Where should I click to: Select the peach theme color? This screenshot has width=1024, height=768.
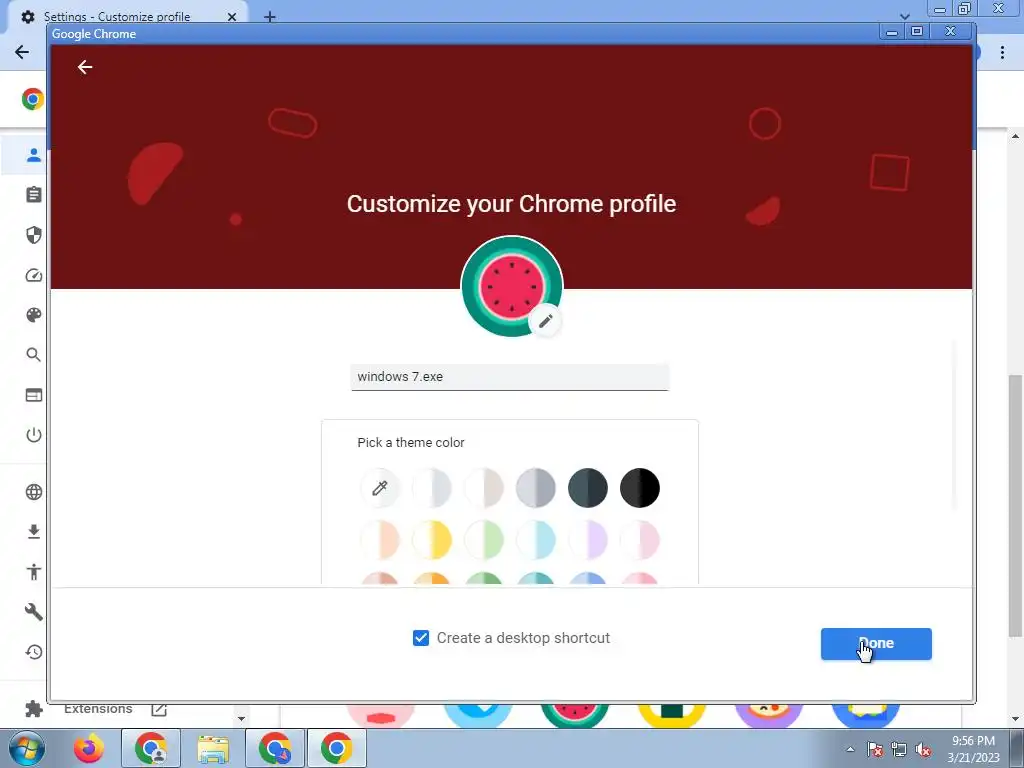pos(379,540)
